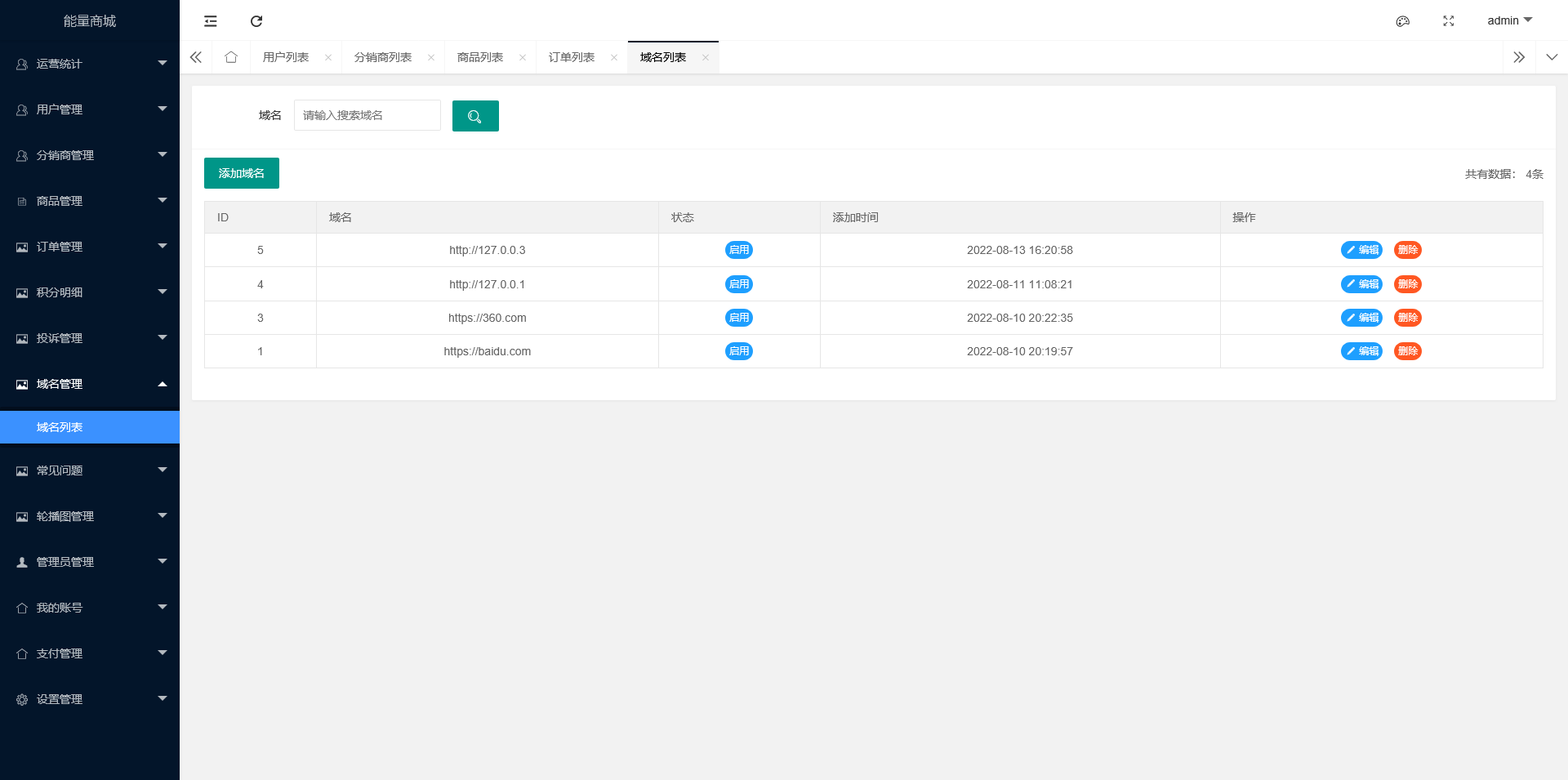Click the 2022-08-13 16:20:58 timestamp cell
This screenshot has height=780, width=1568.
click(x=1020, y=250)
